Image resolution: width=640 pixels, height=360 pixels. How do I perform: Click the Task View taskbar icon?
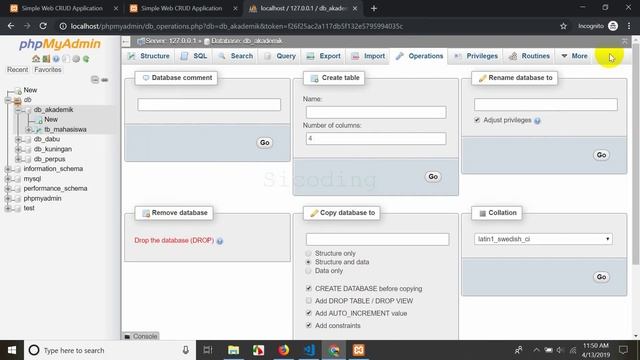(208, 350)
